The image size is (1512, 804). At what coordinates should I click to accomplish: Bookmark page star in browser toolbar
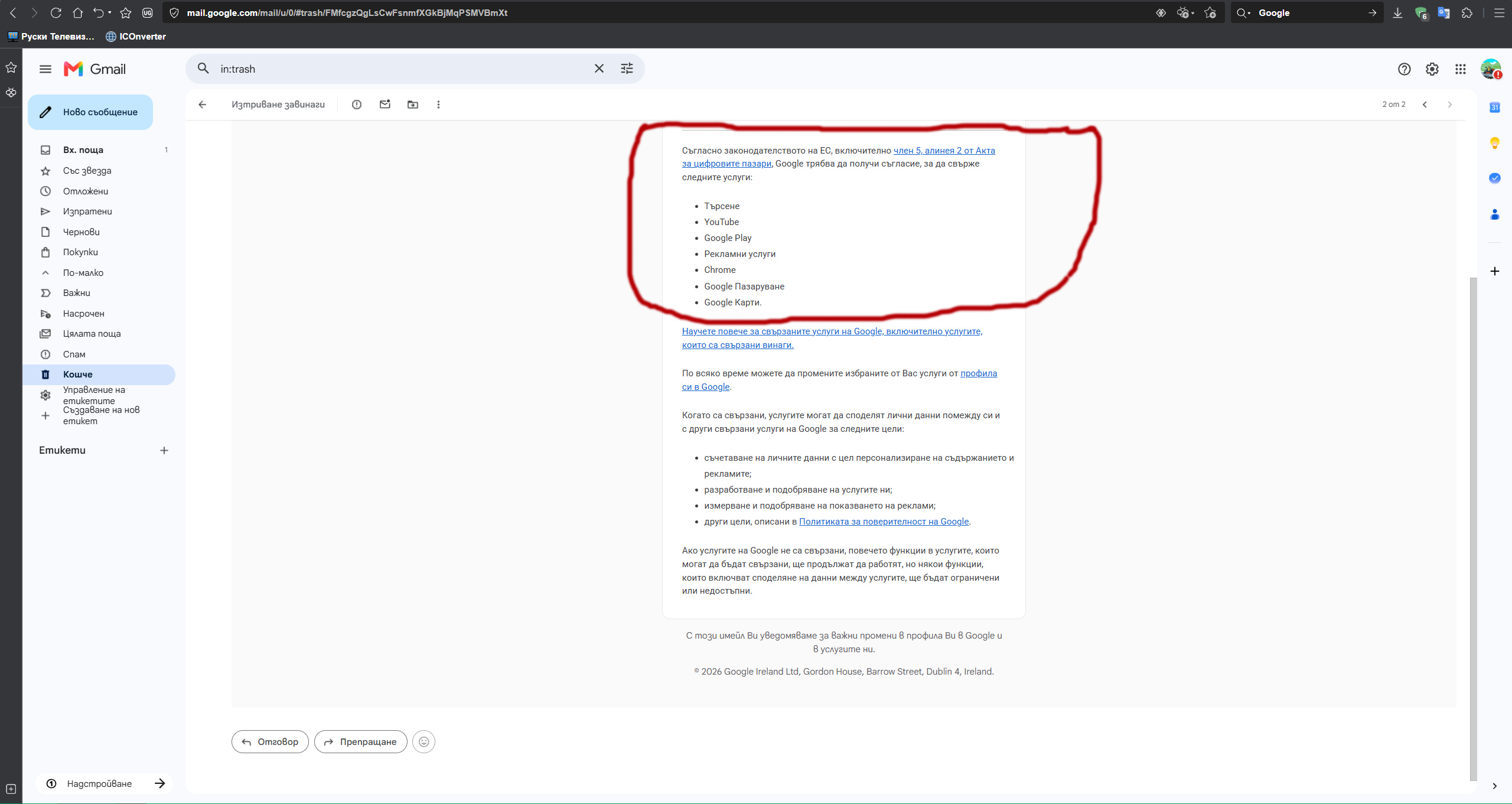126,13
